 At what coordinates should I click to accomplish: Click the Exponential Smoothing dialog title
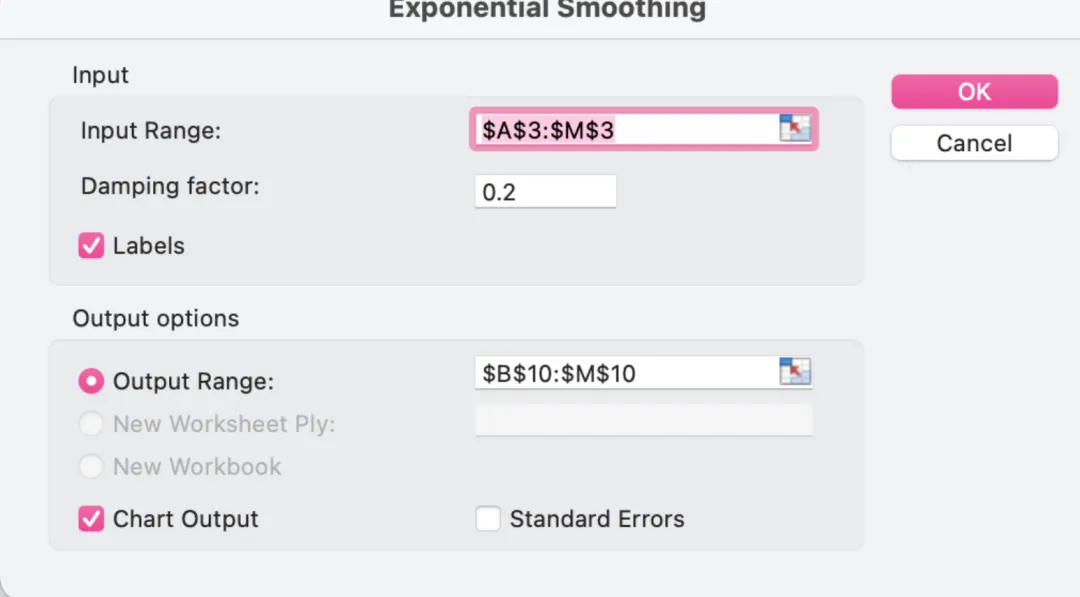click(547, 11)
